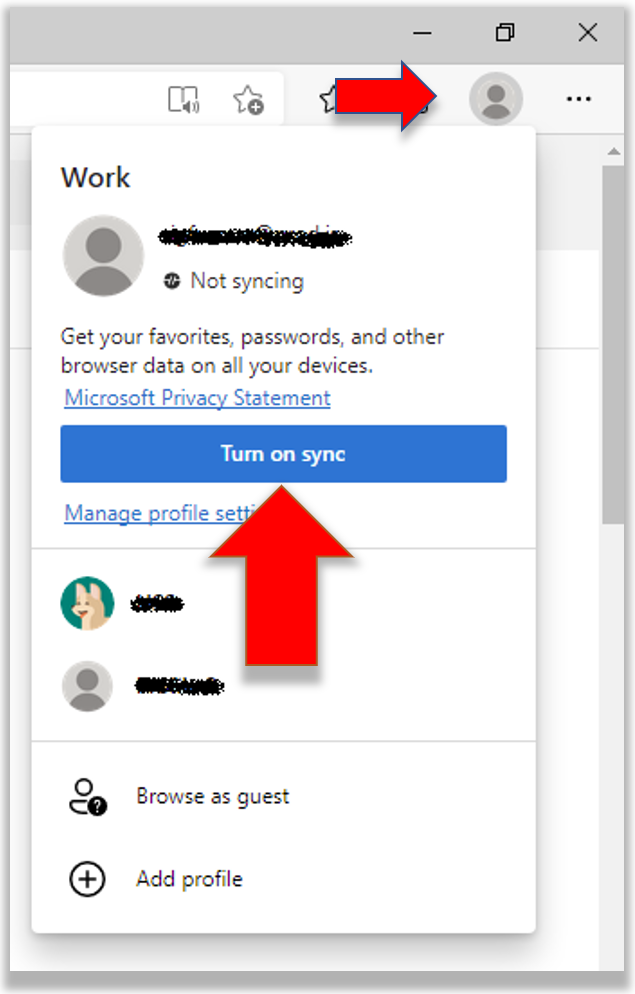Switch to the profile with dog avatar
The width and height of the screenshot is (635, 994).
coord(87,603)
